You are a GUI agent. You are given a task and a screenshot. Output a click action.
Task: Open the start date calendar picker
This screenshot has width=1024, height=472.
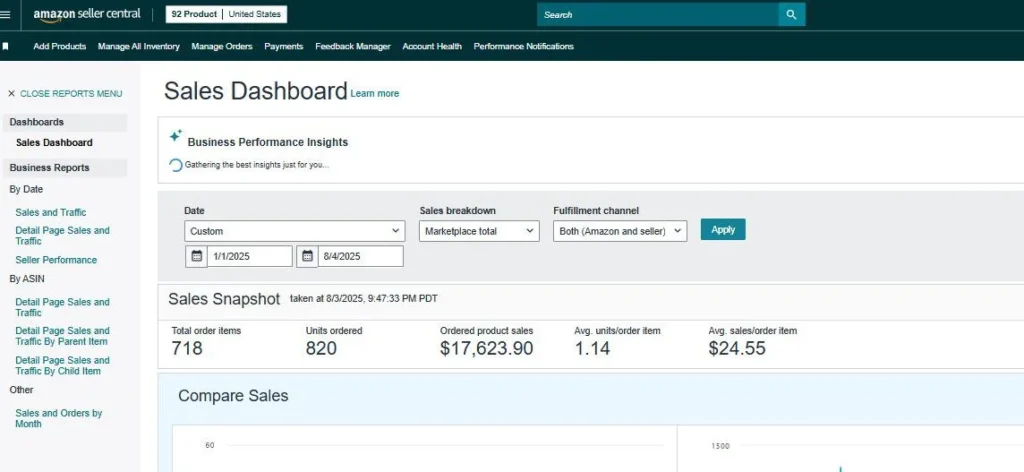197,257
